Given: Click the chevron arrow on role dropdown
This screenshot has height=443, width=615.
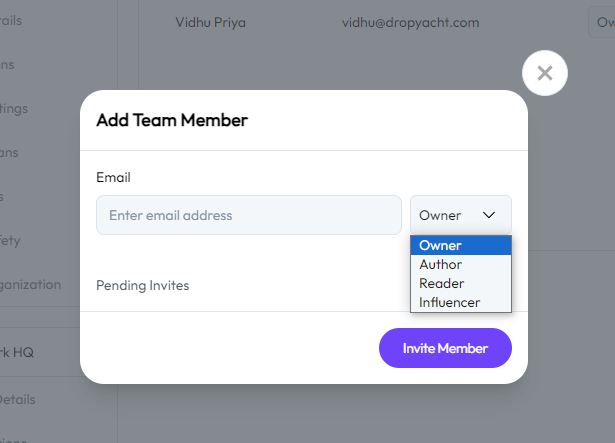Looking at the screenshot, I should click(489, 215).
